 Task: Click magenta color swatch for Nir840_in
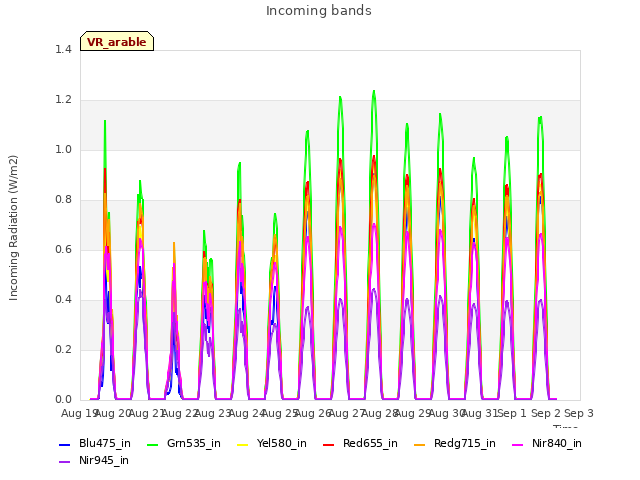pyautogui.click(x=518, y=444)
